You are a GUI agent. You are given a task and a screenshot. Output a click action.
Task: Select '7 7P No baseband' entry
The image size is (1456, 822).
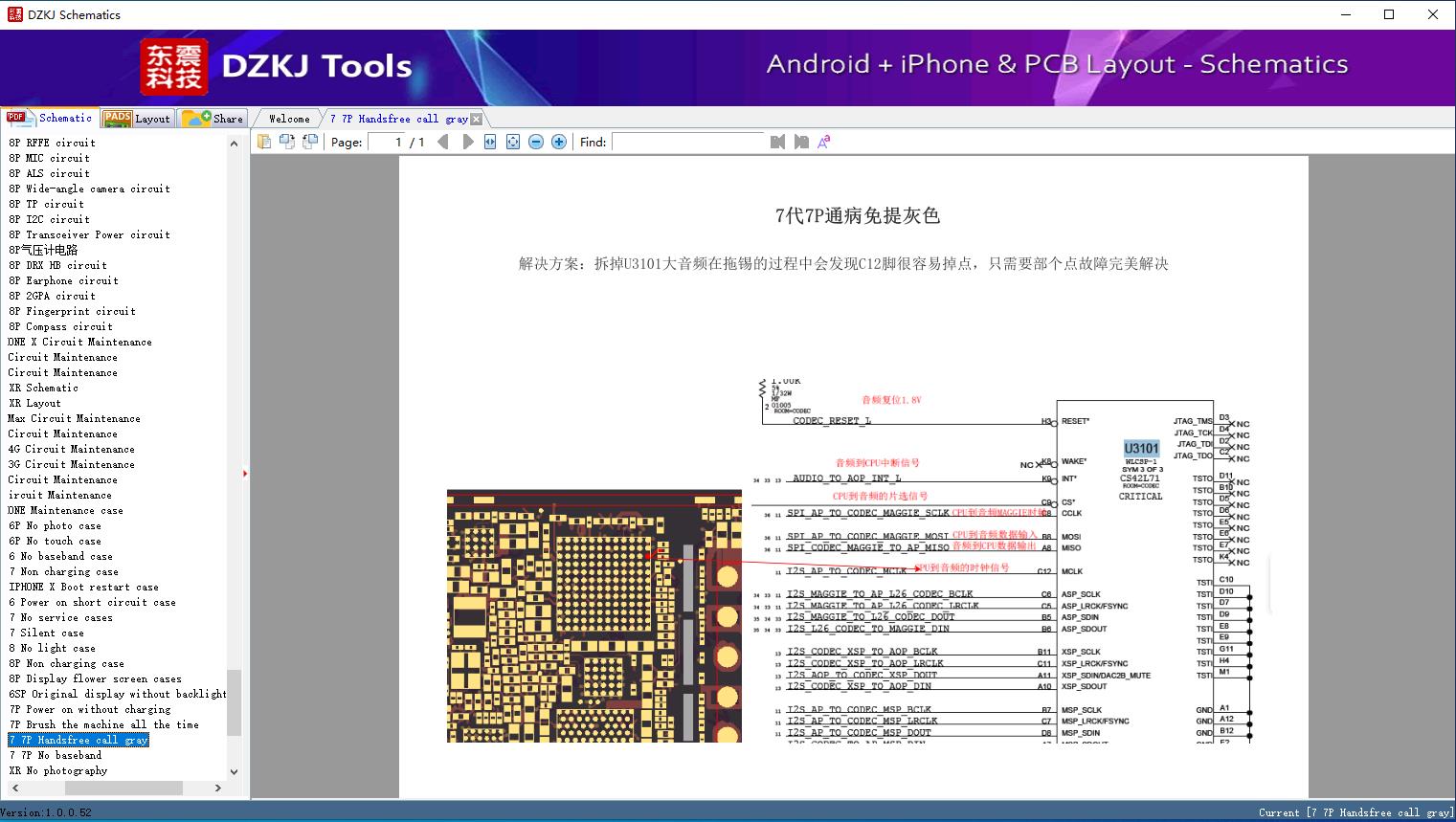55,755
